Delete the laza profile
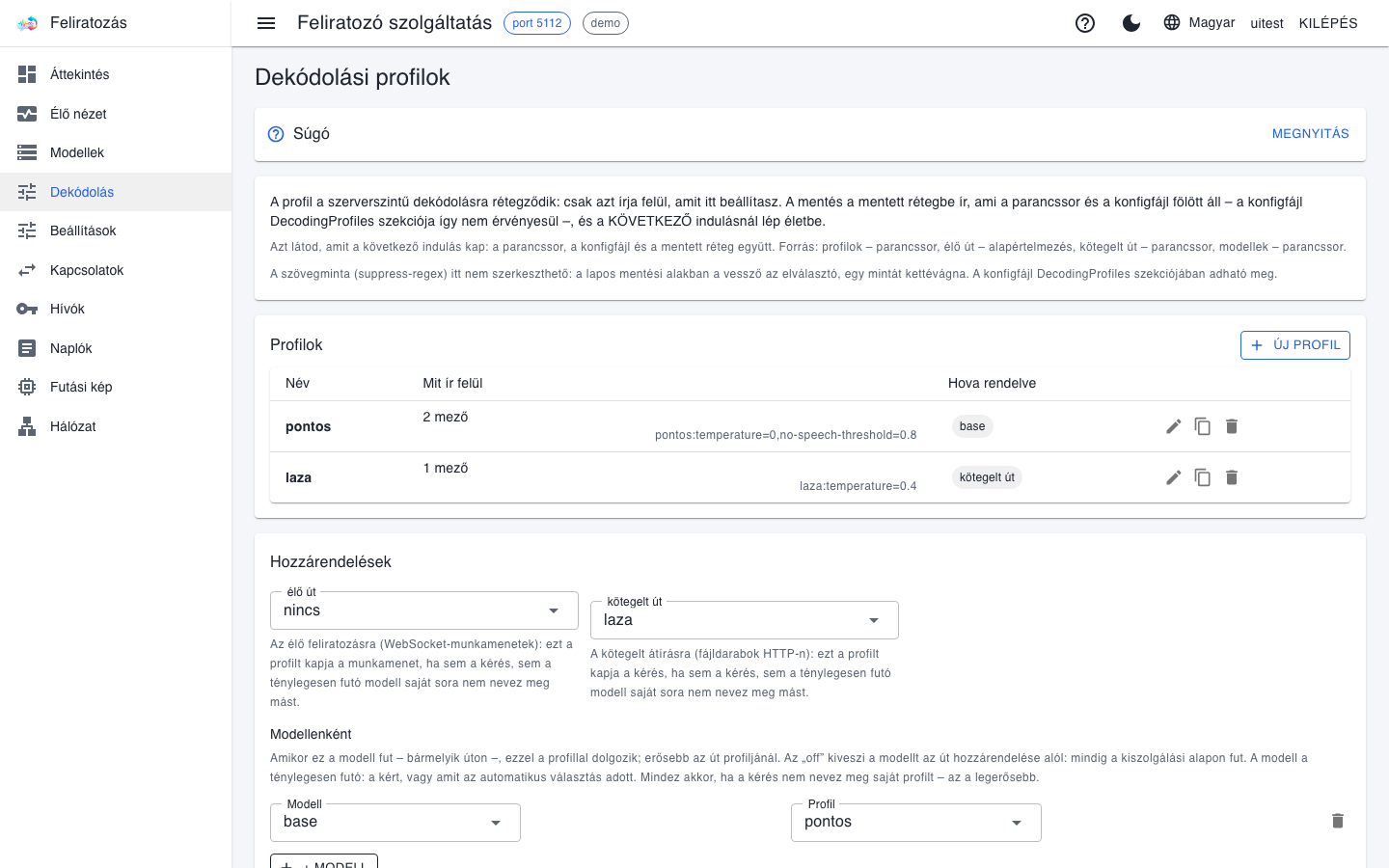Viewport: 1389px width, 868px height. click(1232, 477)
